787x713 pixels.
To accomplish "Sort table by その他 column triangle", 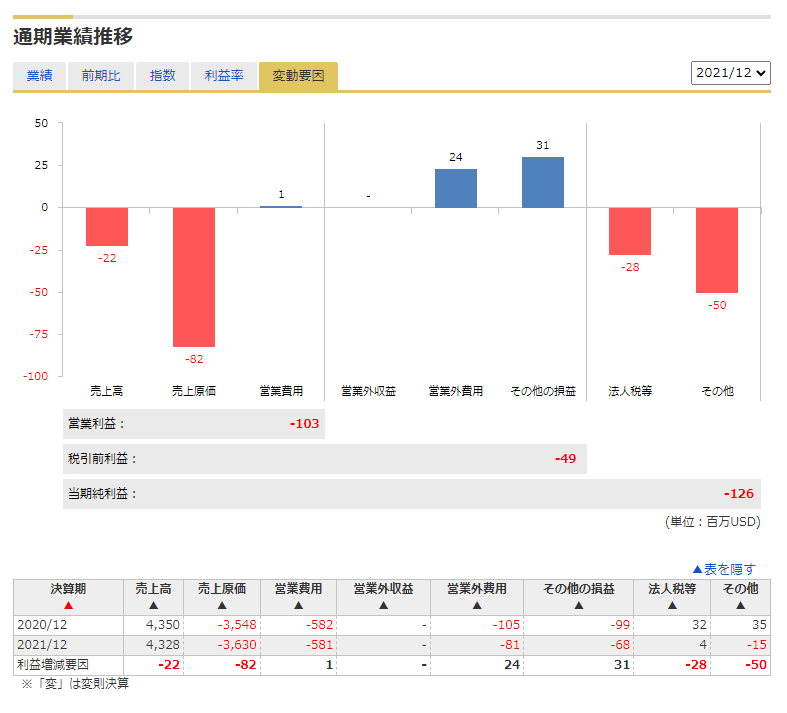I will 740,605.
